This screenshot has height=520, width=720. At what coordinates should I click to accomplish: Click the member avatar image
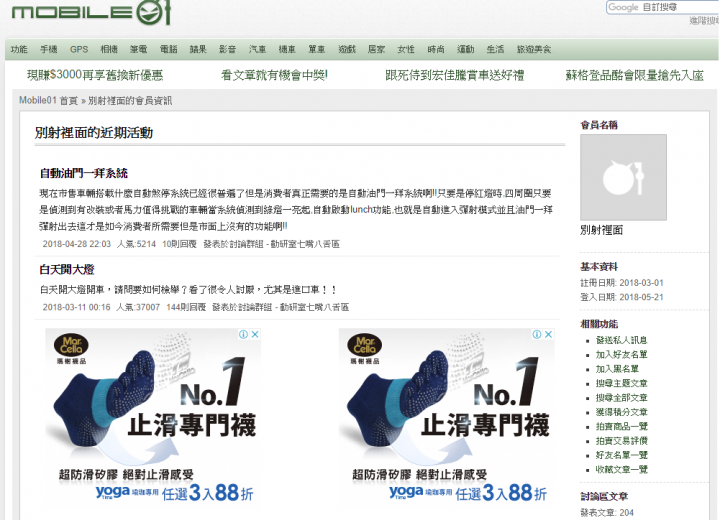(x=623, y=177)
